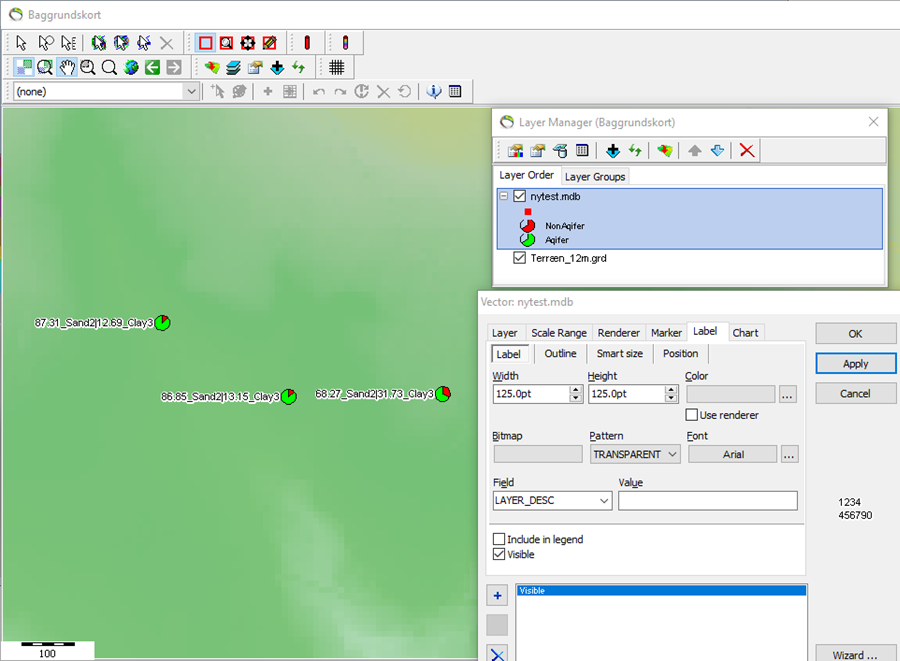Collapse the nytest.mdb tree node
The height and width of the screenshot is (661, 900).
503,196
